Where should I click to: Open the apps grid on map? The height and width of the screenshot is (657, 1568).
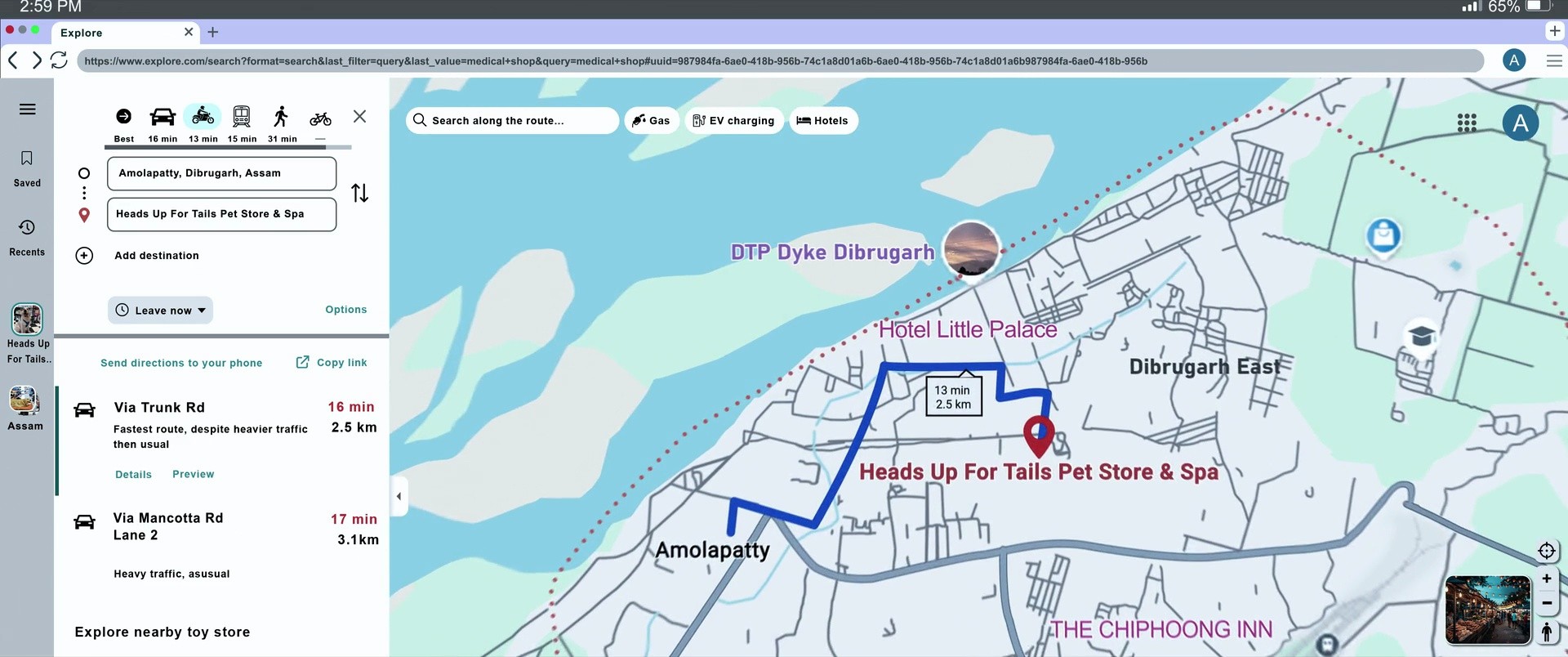tap(1467, 123)
